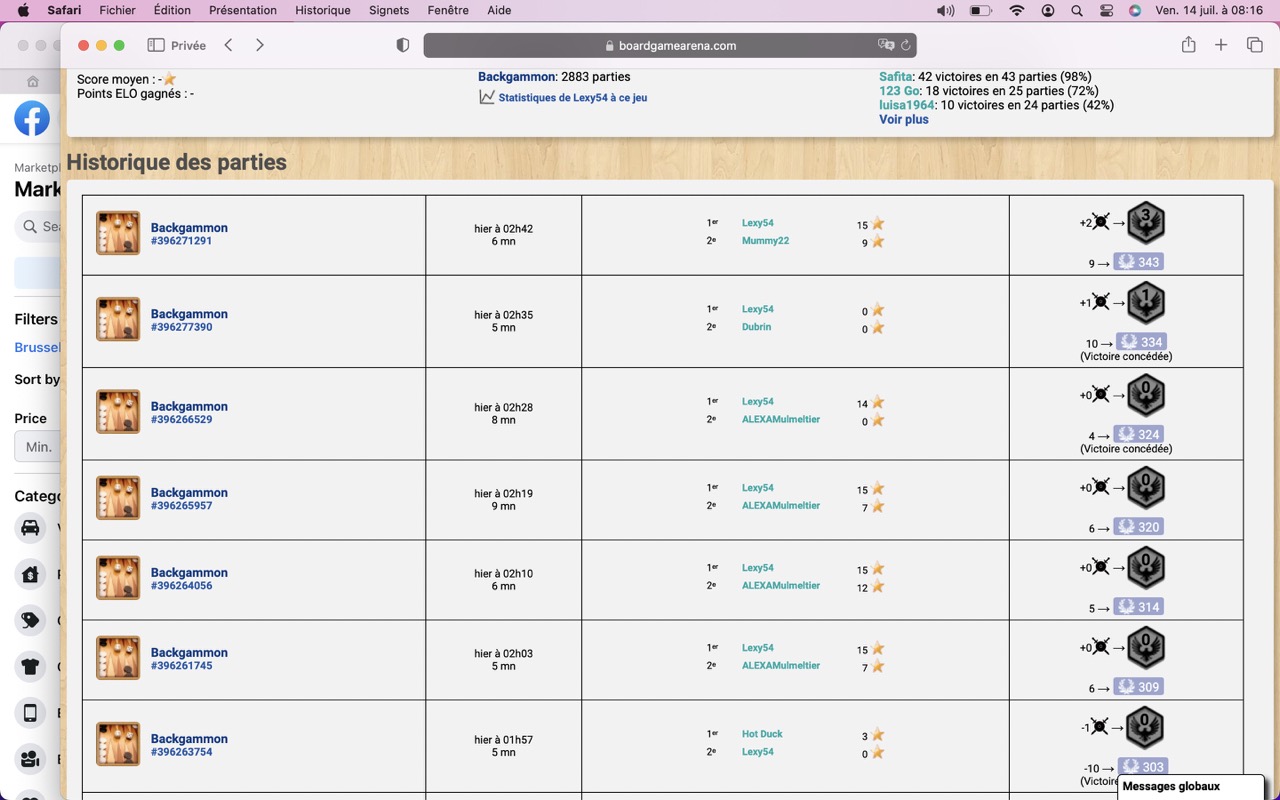Open the Historique menu in menu bar
This screenshot has height=800, width=1280.
(323, 10)
